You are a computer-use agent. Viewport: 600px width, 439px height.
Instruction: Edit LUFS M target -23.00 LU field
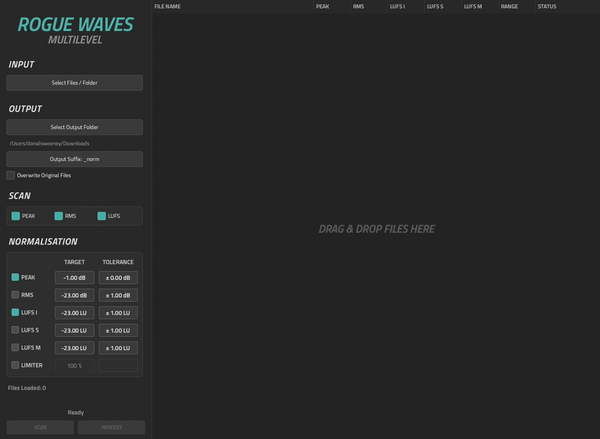75,348
